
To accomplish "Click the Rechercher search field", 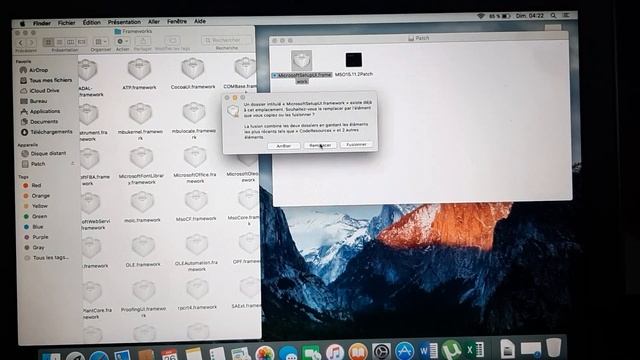I will click(x=227, y=40).
